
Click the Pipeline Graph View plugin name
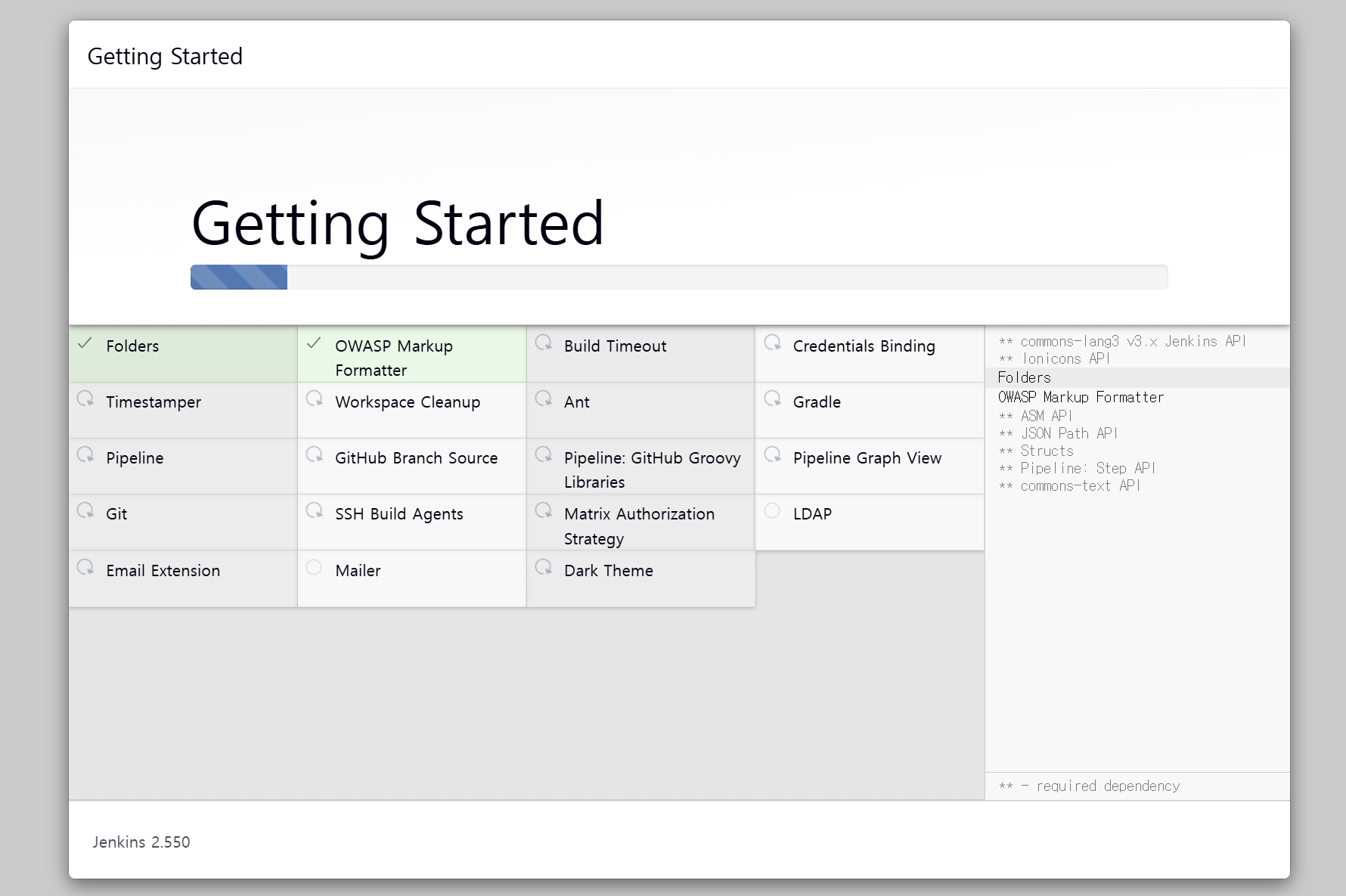pyautogui.click(x=867, y=458)
